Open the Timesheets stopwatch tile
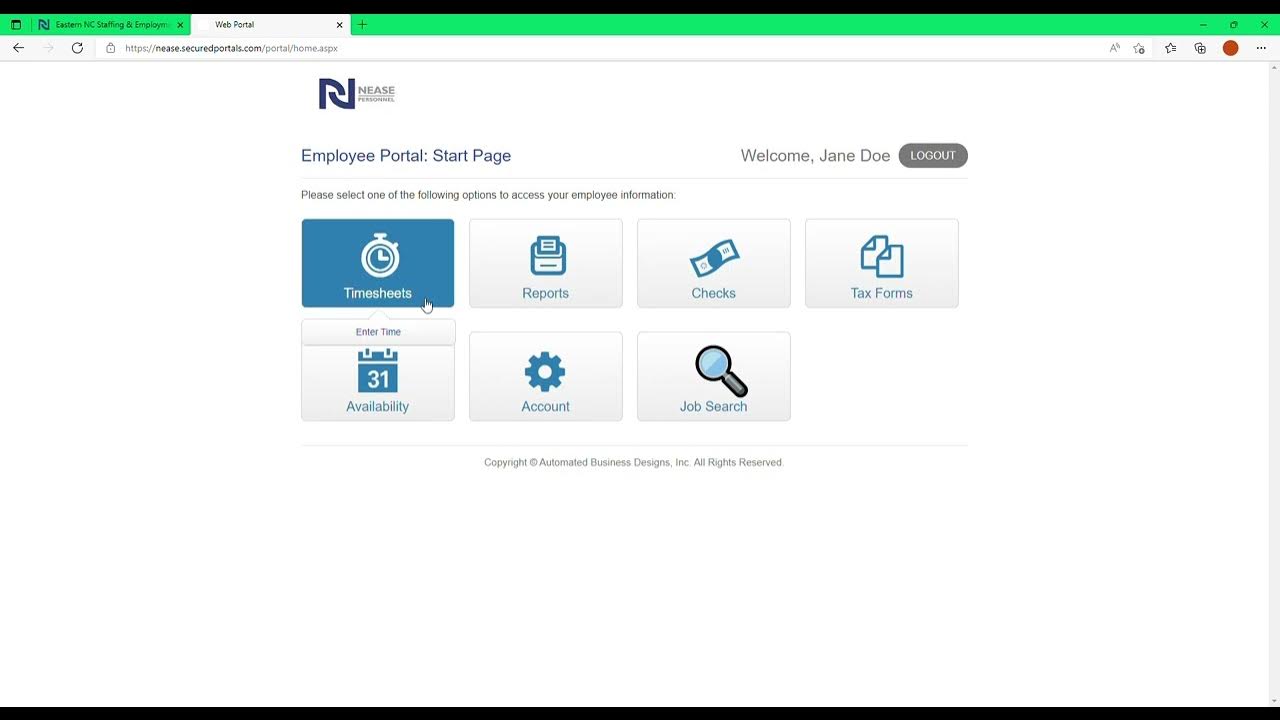1280x720 pixels. [378, 263]
